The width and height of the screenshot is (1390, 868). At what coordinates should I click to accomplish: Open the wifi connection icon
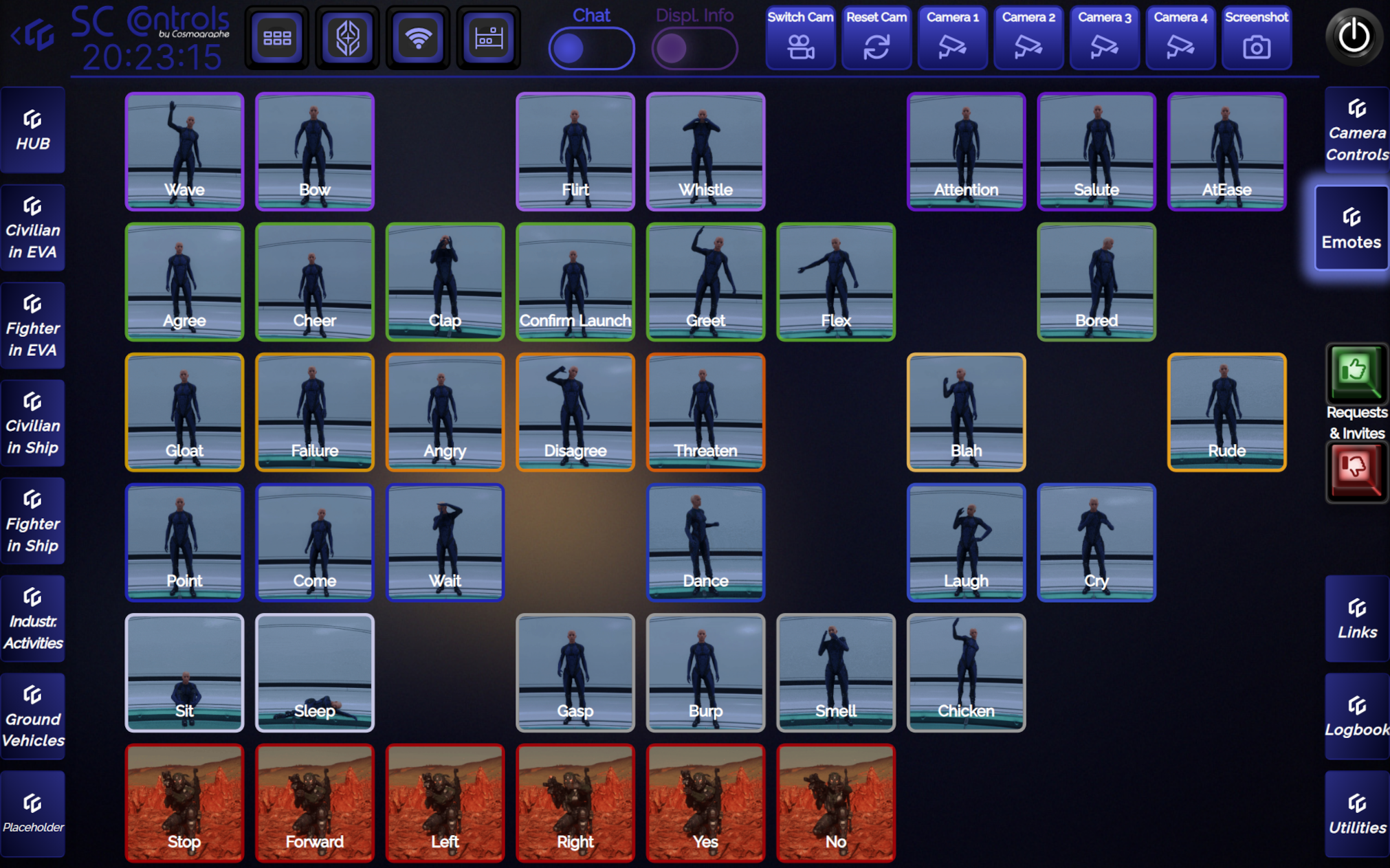point(418,38)
